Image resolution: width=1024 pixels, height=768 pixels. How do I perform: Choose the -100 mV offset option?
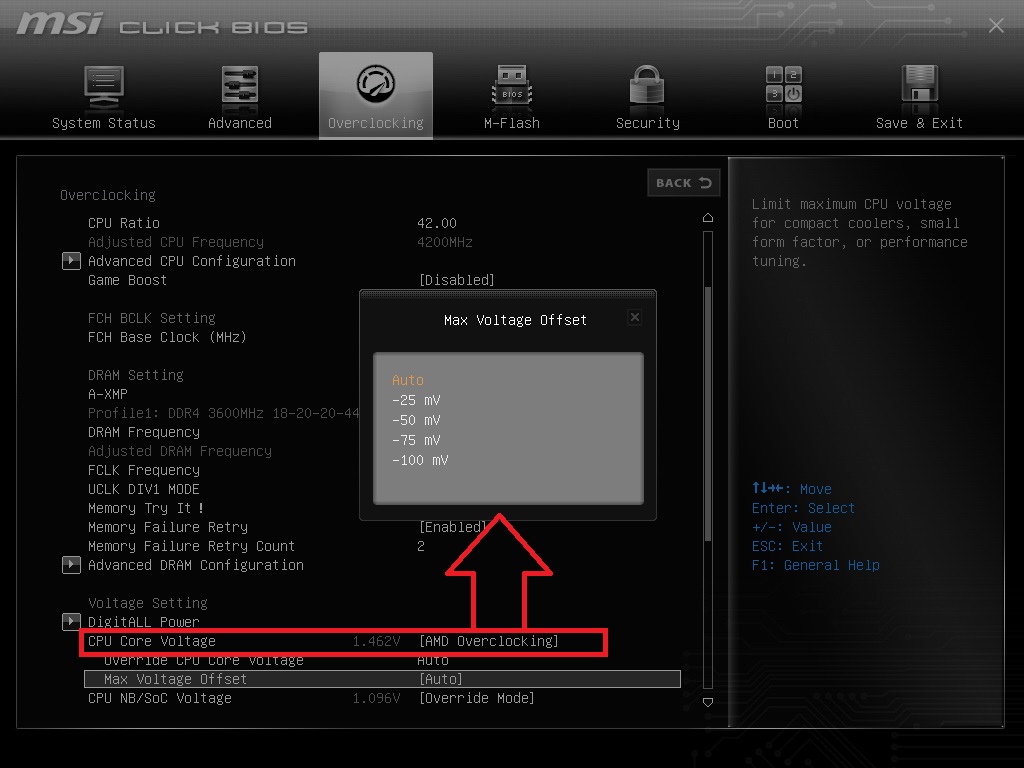tap(420, 460)
